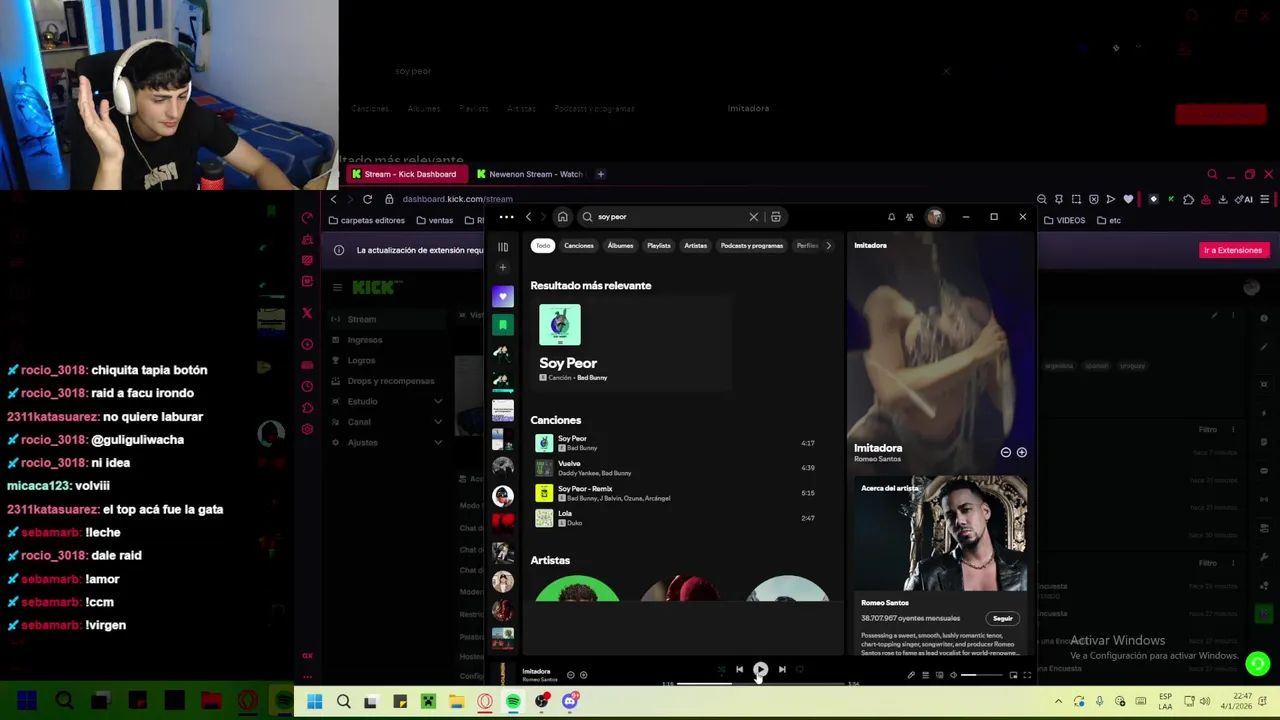Open the Spotify profile avatar menu
Image resolution: width=1280 pixels, height=720 pixels.
pyautogui.click(x=934, y=217)
